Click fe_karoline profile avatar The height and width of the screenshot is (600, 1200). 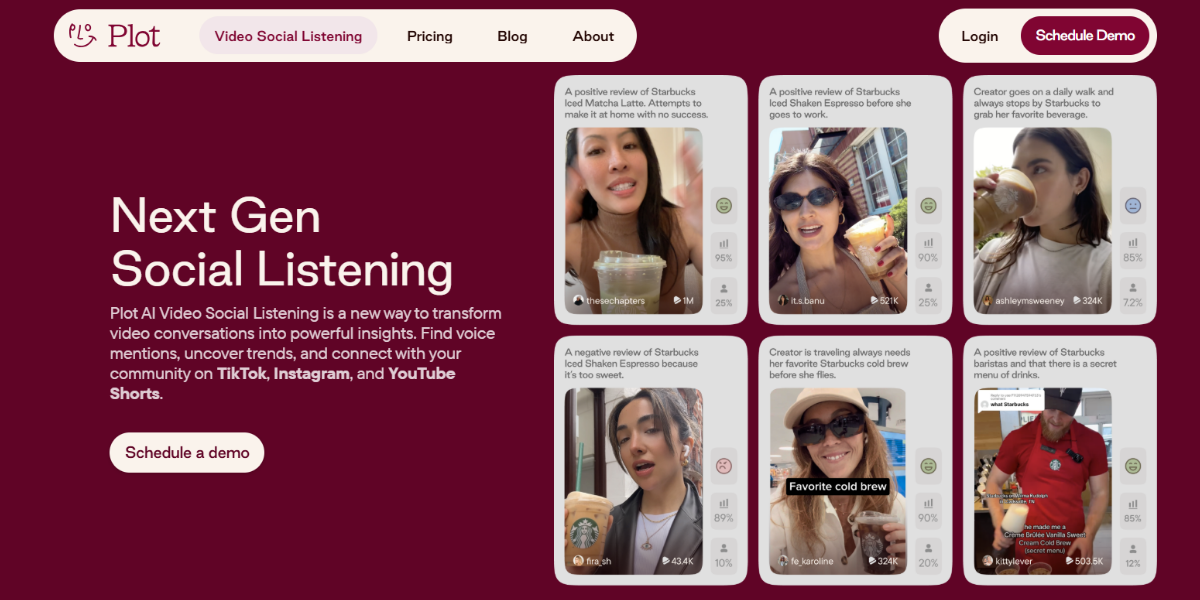783,561
